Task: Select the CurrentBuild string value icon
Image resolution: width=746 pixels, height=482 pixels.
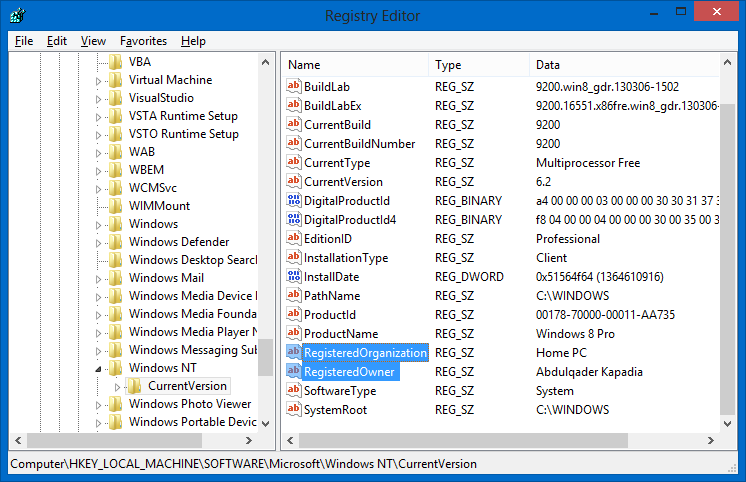Action: (x=294, y=124)
